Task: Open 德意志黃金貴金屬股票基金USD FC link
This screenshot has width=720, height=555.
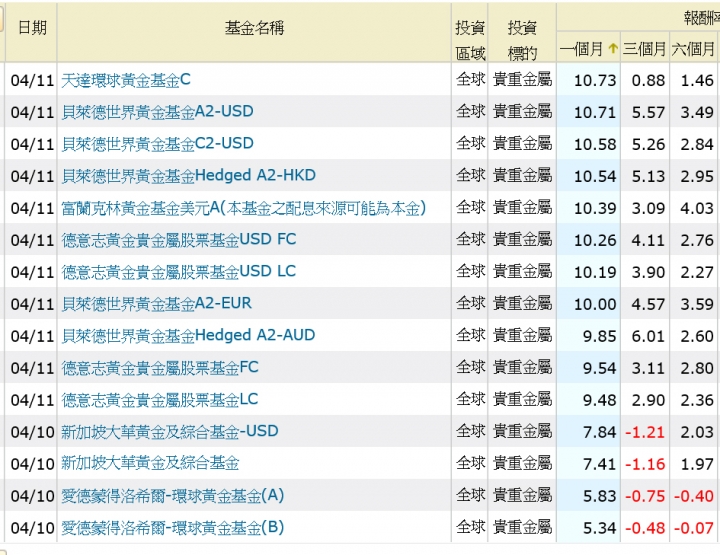Action: 179,240
